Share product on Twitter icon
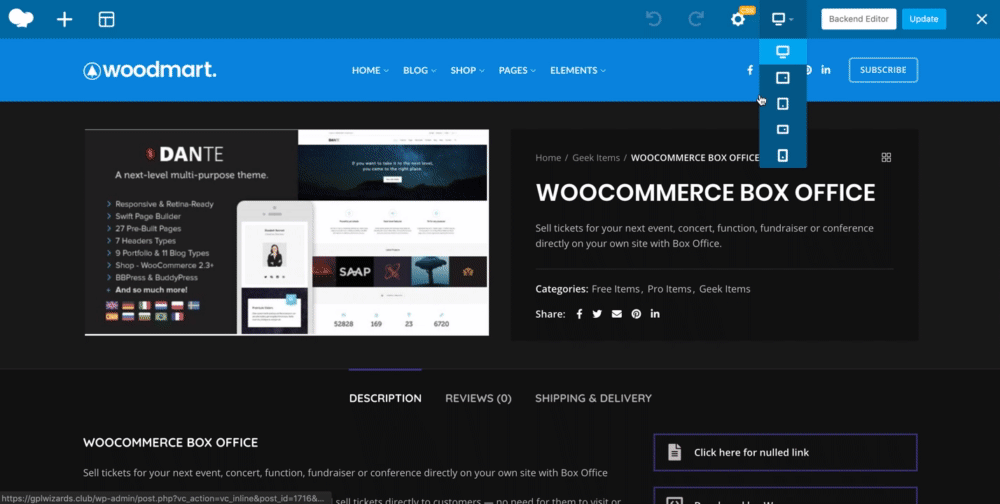The image size is (1000, 504). point(597,314)
